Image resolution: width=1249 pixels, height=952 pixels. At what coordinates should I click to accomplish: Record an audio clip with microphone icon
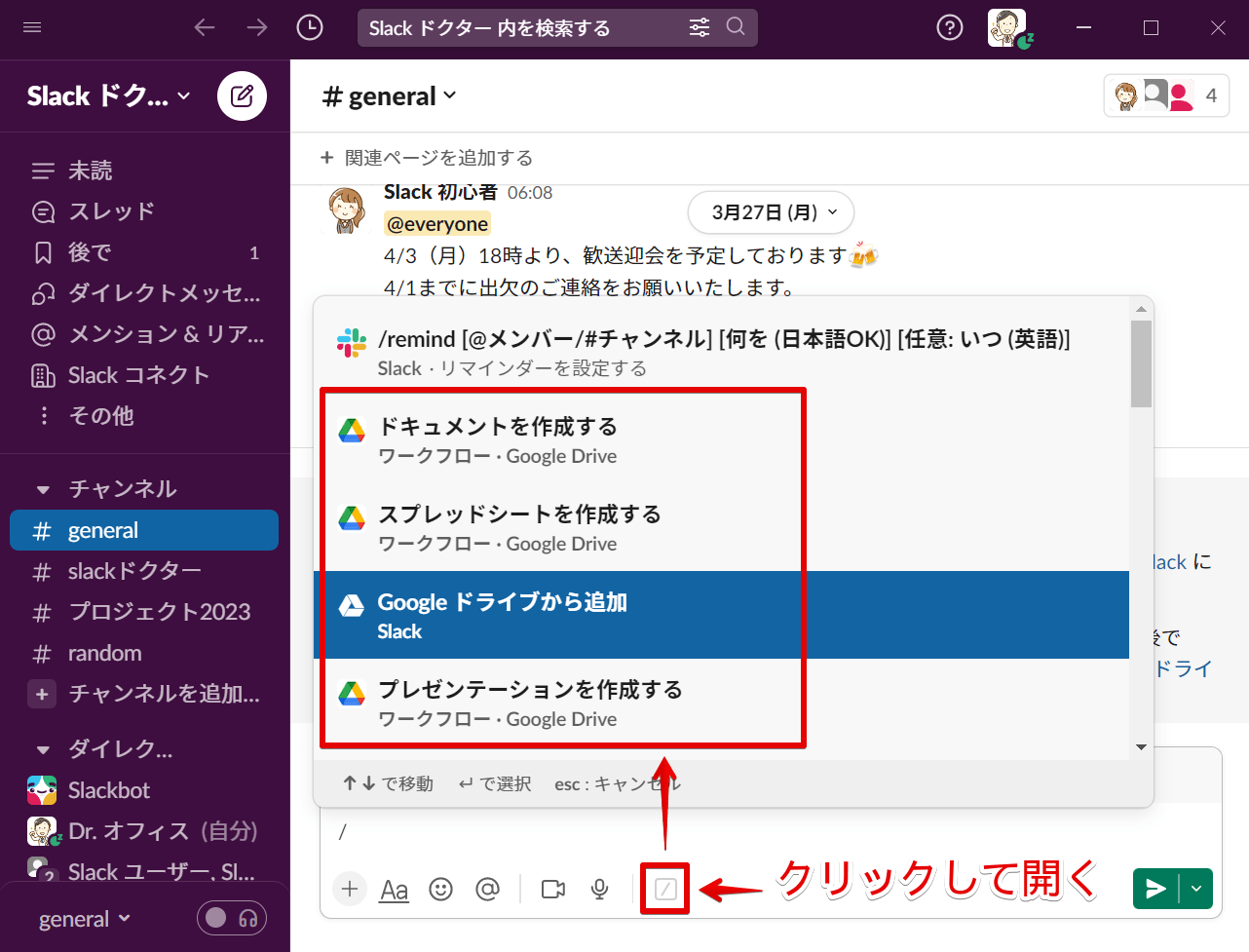click(599, 889)
